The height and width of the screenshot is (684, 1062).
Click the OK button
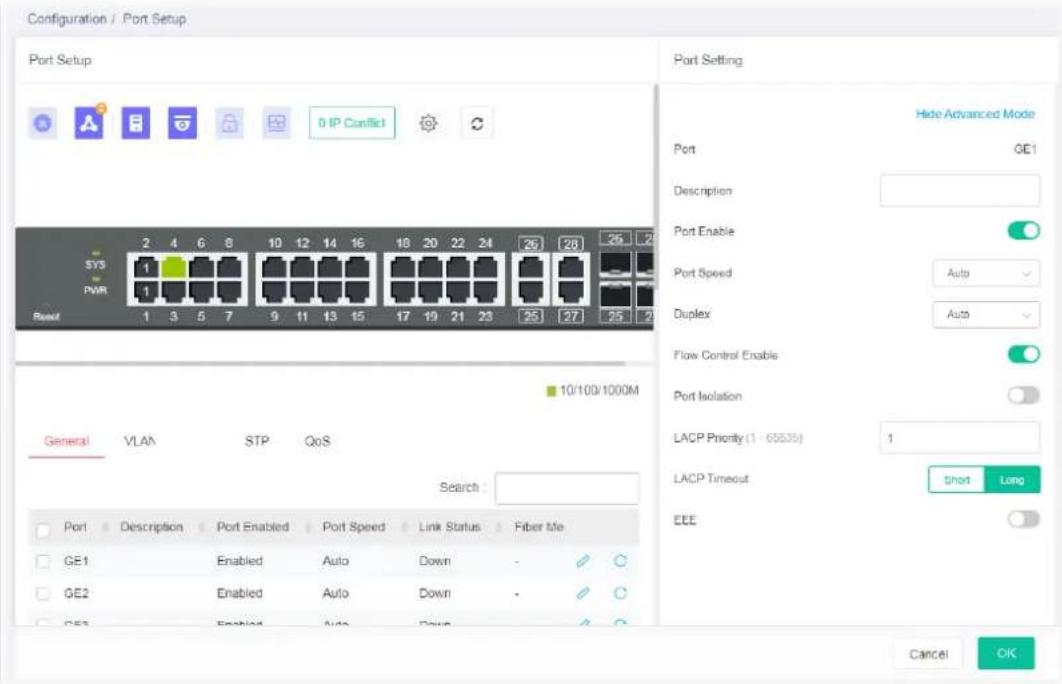[x=1006, y=654]
